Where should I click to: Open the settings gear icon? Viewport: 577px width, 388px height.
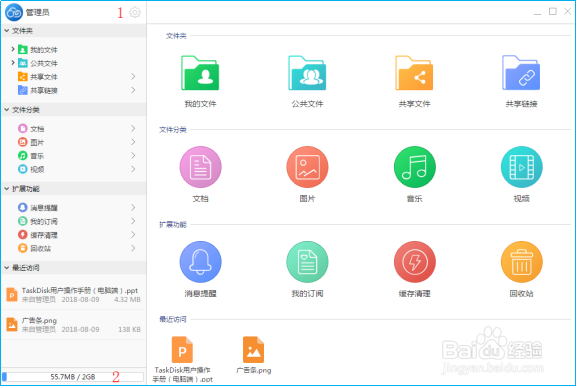135,13
